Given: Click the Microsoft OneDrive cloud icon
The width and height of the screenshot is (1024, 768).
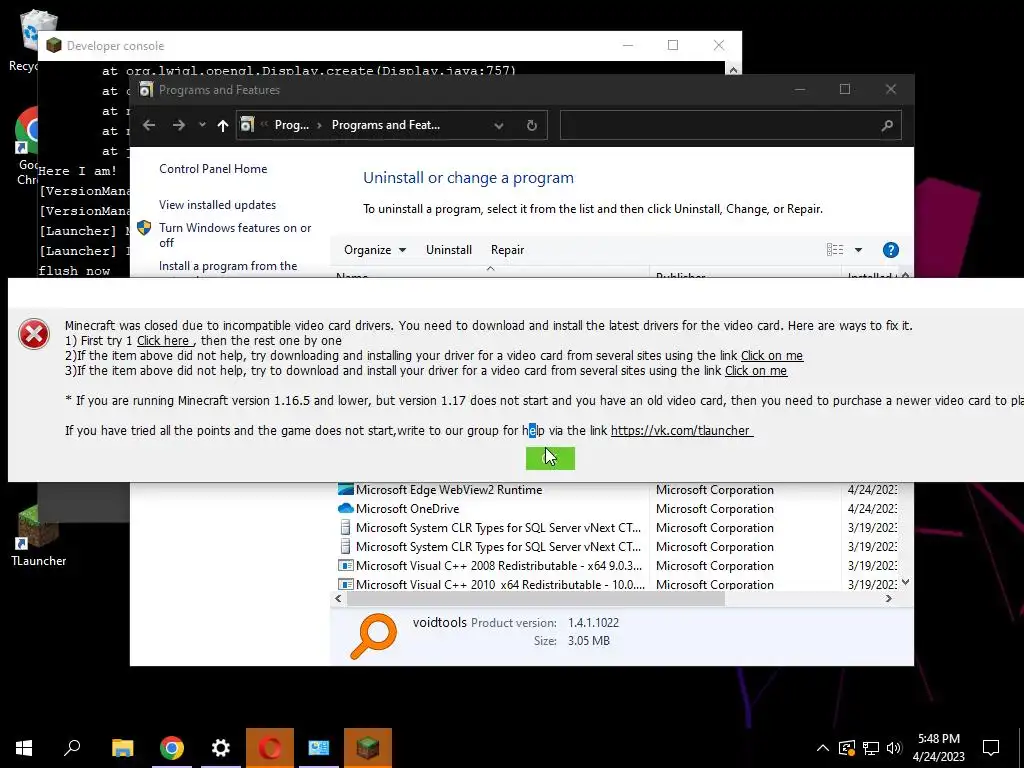Looking at the screenshot, I should coord(345,508).
